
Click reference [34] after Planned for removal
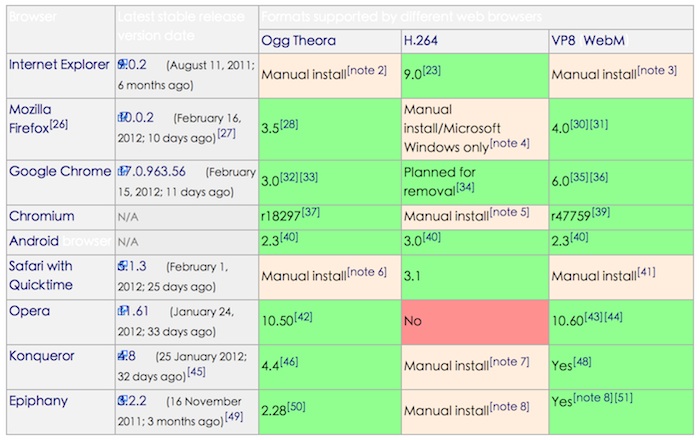[x=465, y=187]
